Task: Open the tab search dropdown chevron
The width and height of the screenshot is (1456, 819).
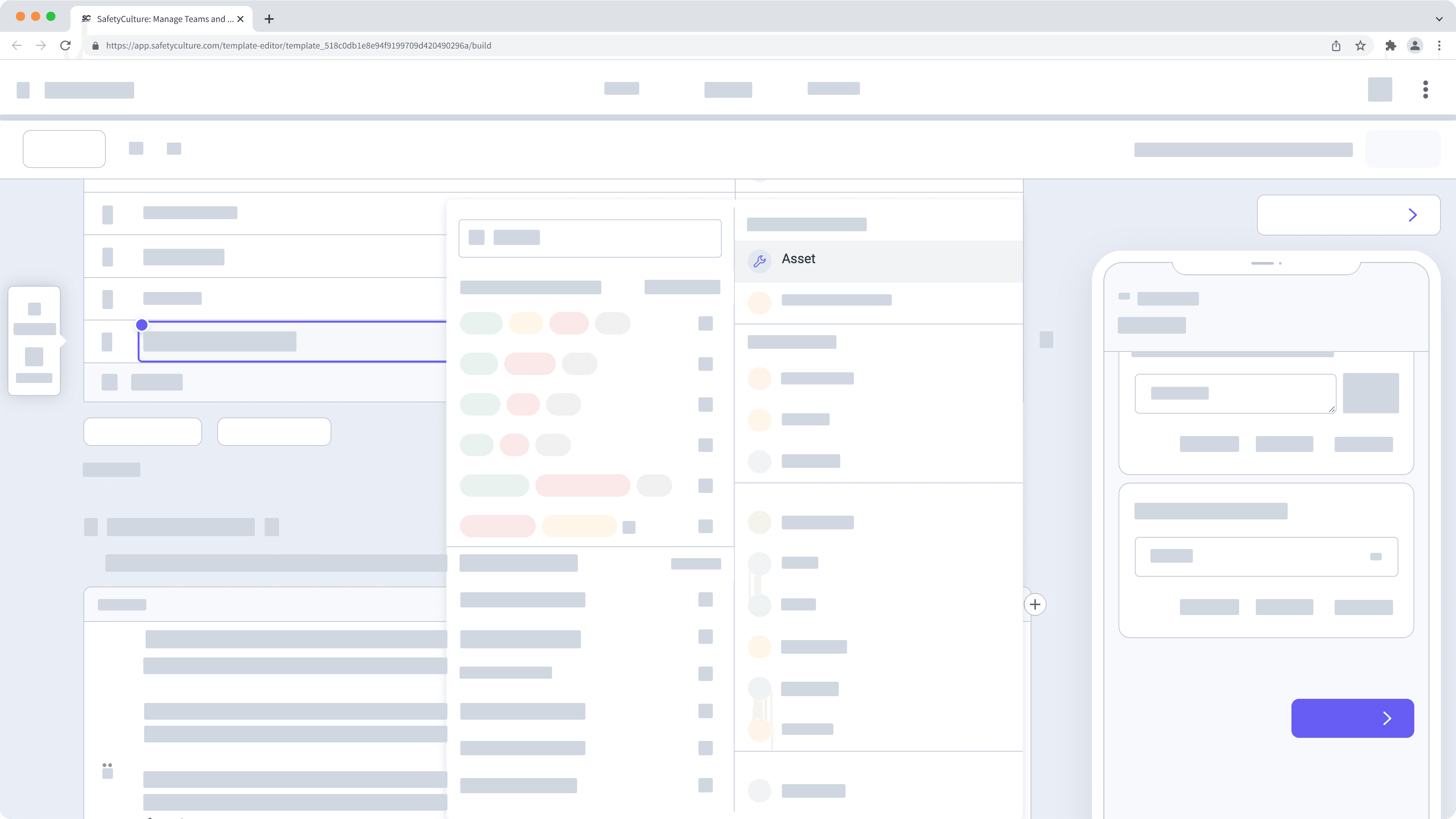Action: pyautogui.click(x=1439, y=19)
